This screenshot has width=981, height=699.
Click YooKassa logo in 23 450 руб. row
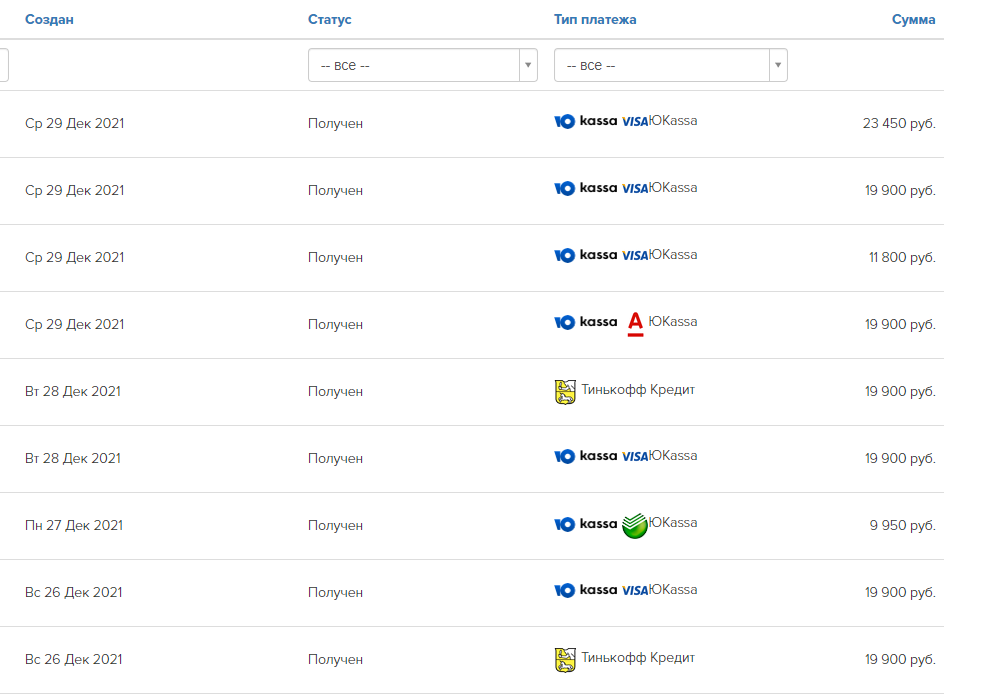pyautogui.click(x=585, y=122)
